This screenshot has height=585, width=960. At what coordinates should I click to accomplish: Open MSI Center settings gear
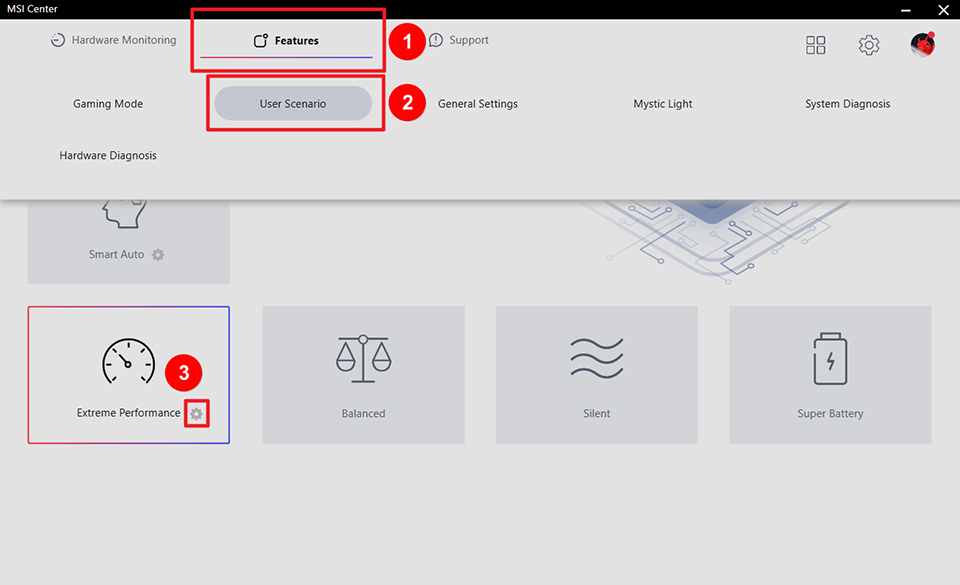(x=869, y=45)
